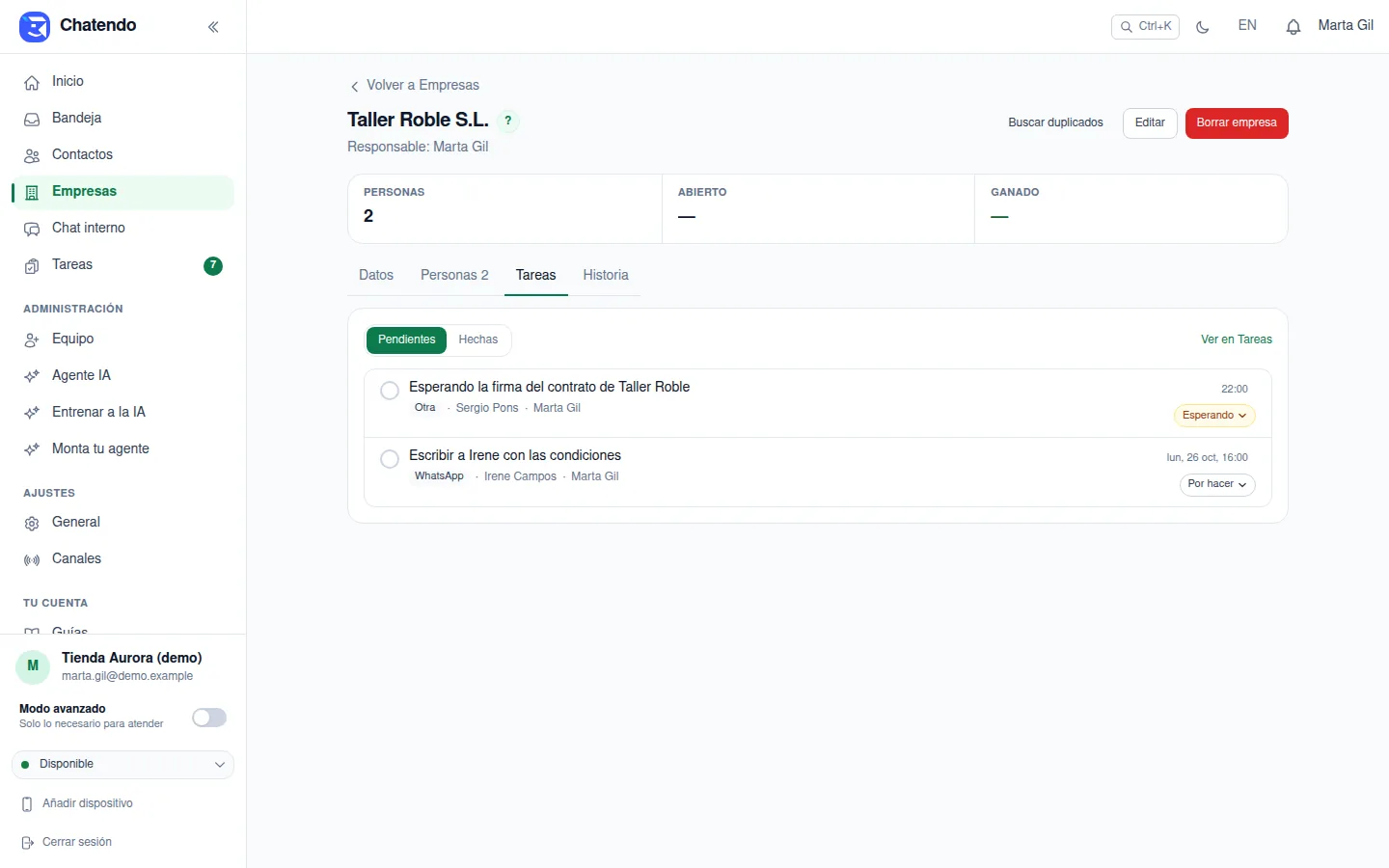
Task: Open the Disponible availability dropdown
Action: click(123, 765)
